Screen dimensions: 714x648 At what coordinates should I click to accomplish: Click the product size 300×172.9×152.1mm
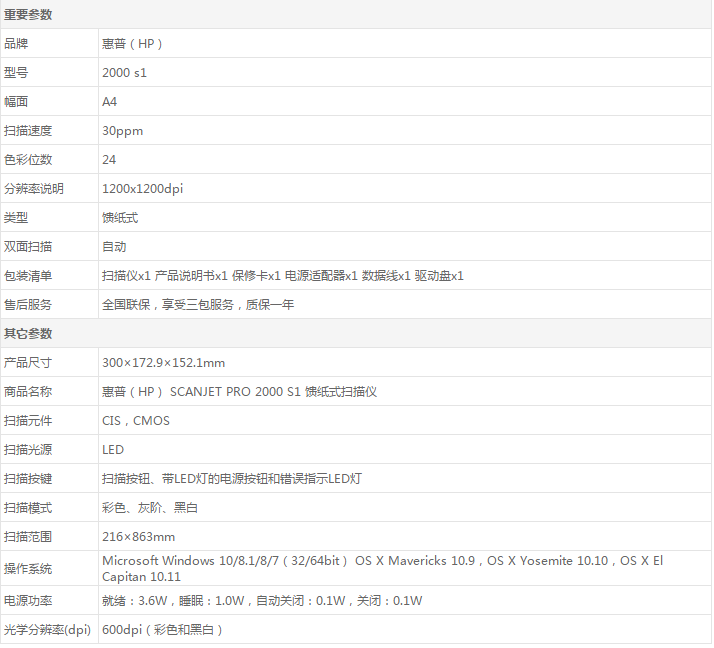tap(163, 363)
